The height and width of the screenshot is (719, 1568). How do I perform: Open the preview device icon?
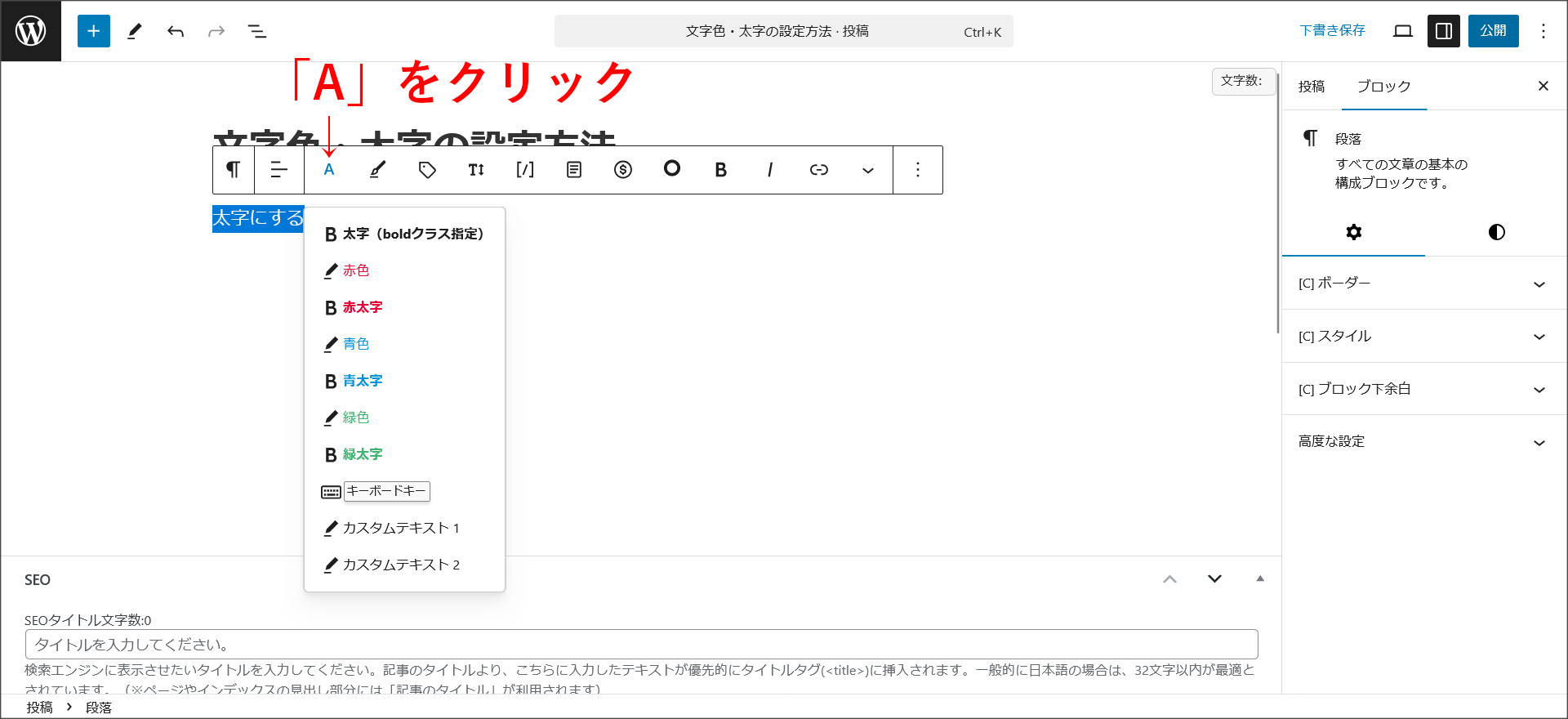pyautogui.click(x=1403, y=31)
